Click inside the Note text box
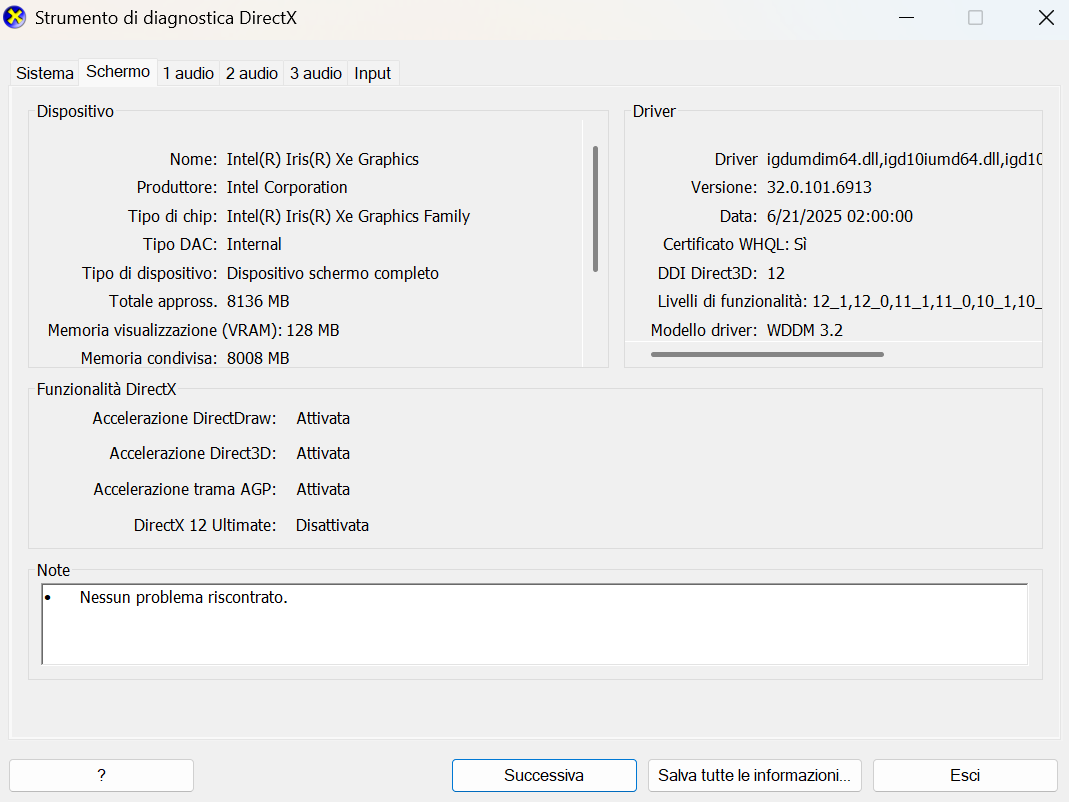The image size is (1069, 802). (534, 624)
